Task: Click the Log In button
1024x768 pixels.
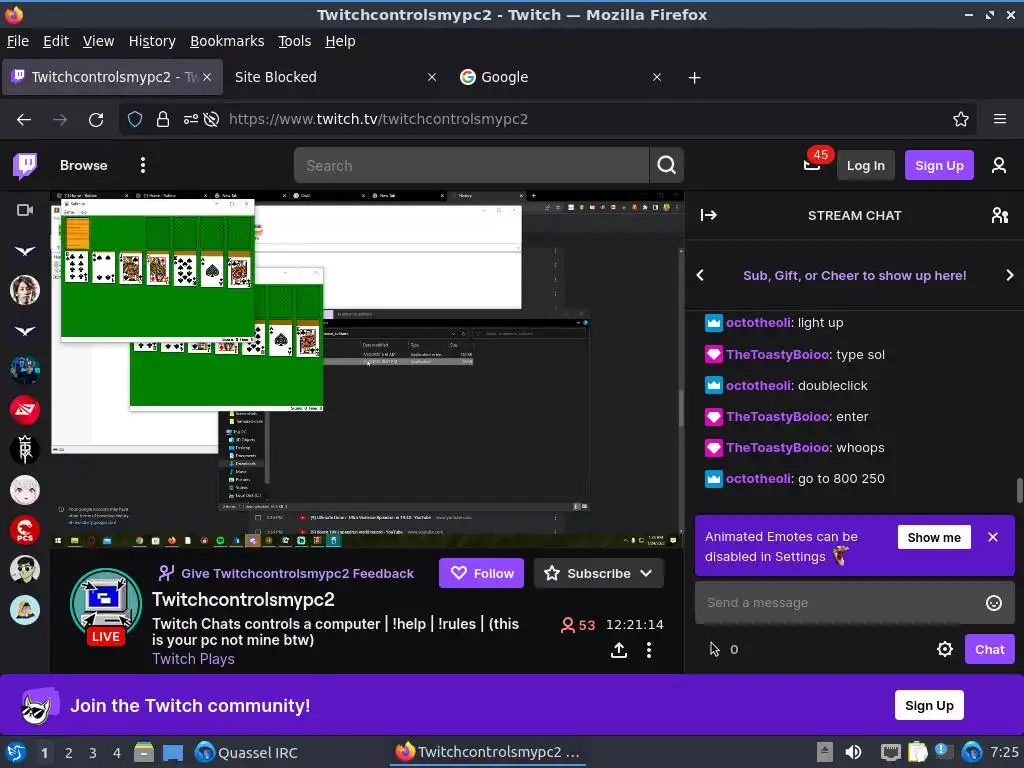Action: click(x=865, y=165)
